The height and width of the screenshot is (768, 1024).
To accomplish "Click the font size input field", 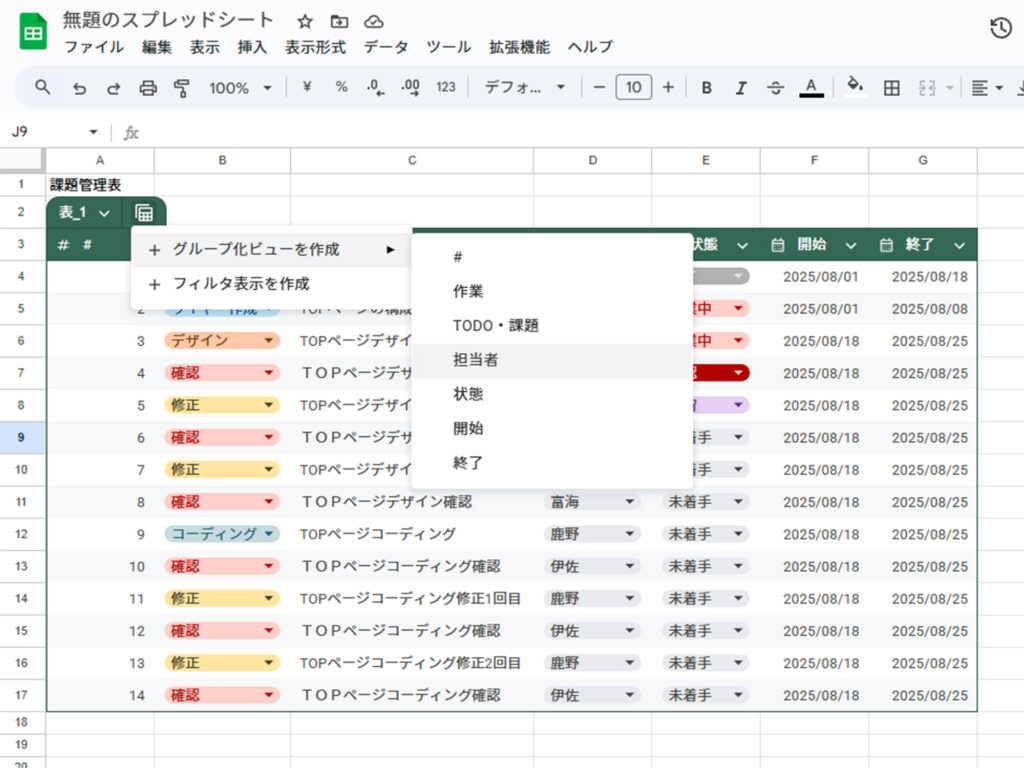I will point(633,87).
